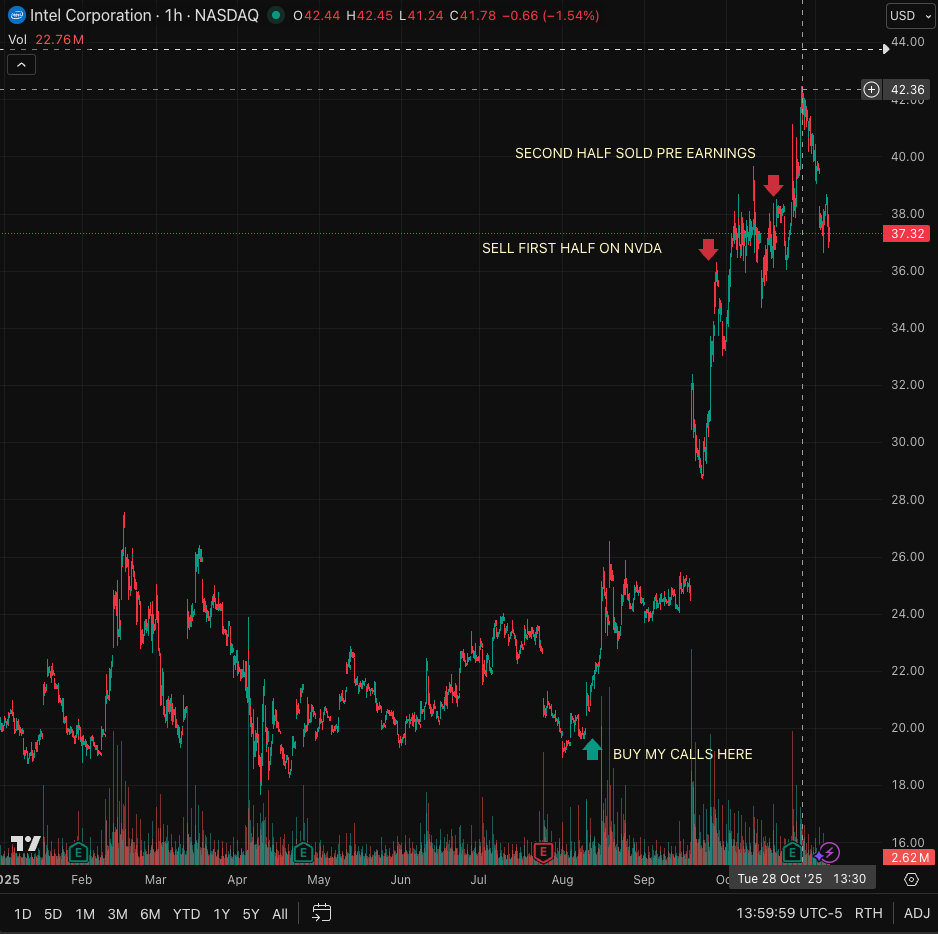Select the YTD time range
938x934 pixels.
(x=186, y=914)
